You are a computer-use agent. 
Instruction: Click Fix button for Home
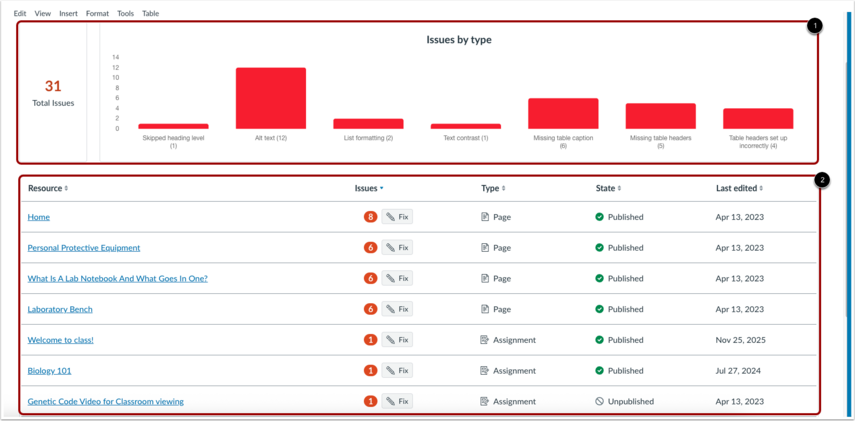(x=397, y=217)
